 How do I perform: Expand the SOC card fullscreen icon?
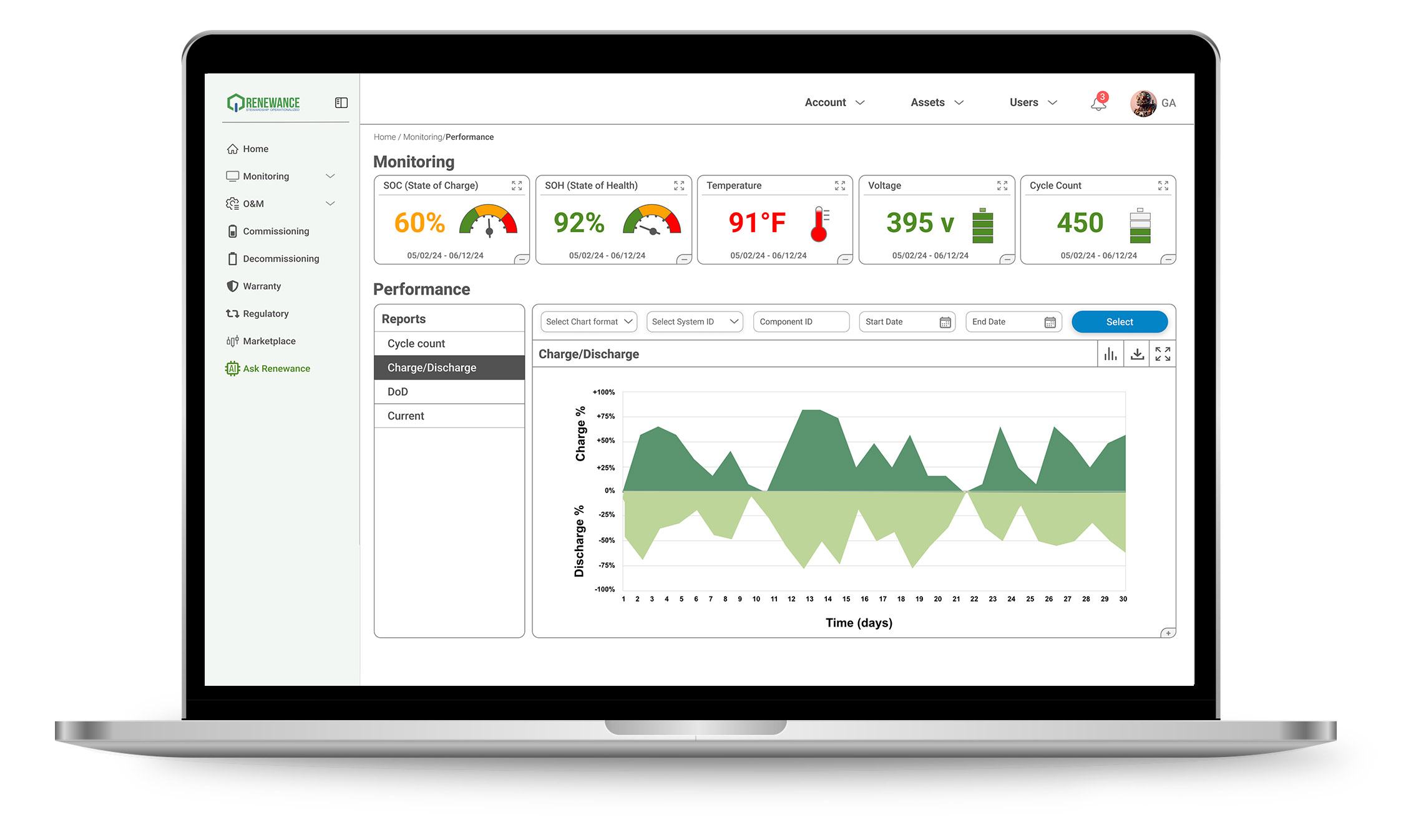[517, 186]
